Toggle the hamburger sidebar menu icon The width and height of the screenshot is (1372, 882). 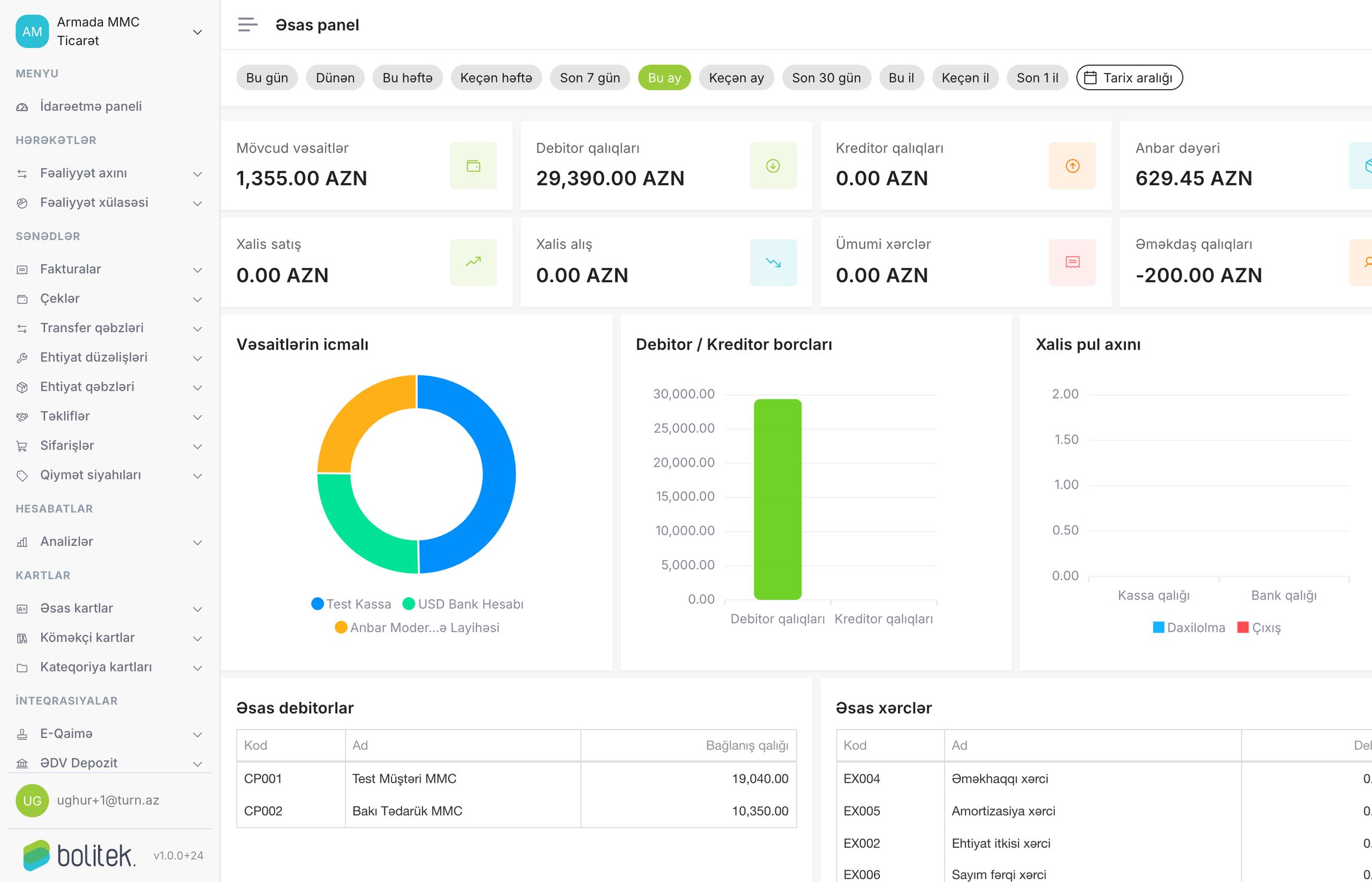tap(247, 25)
